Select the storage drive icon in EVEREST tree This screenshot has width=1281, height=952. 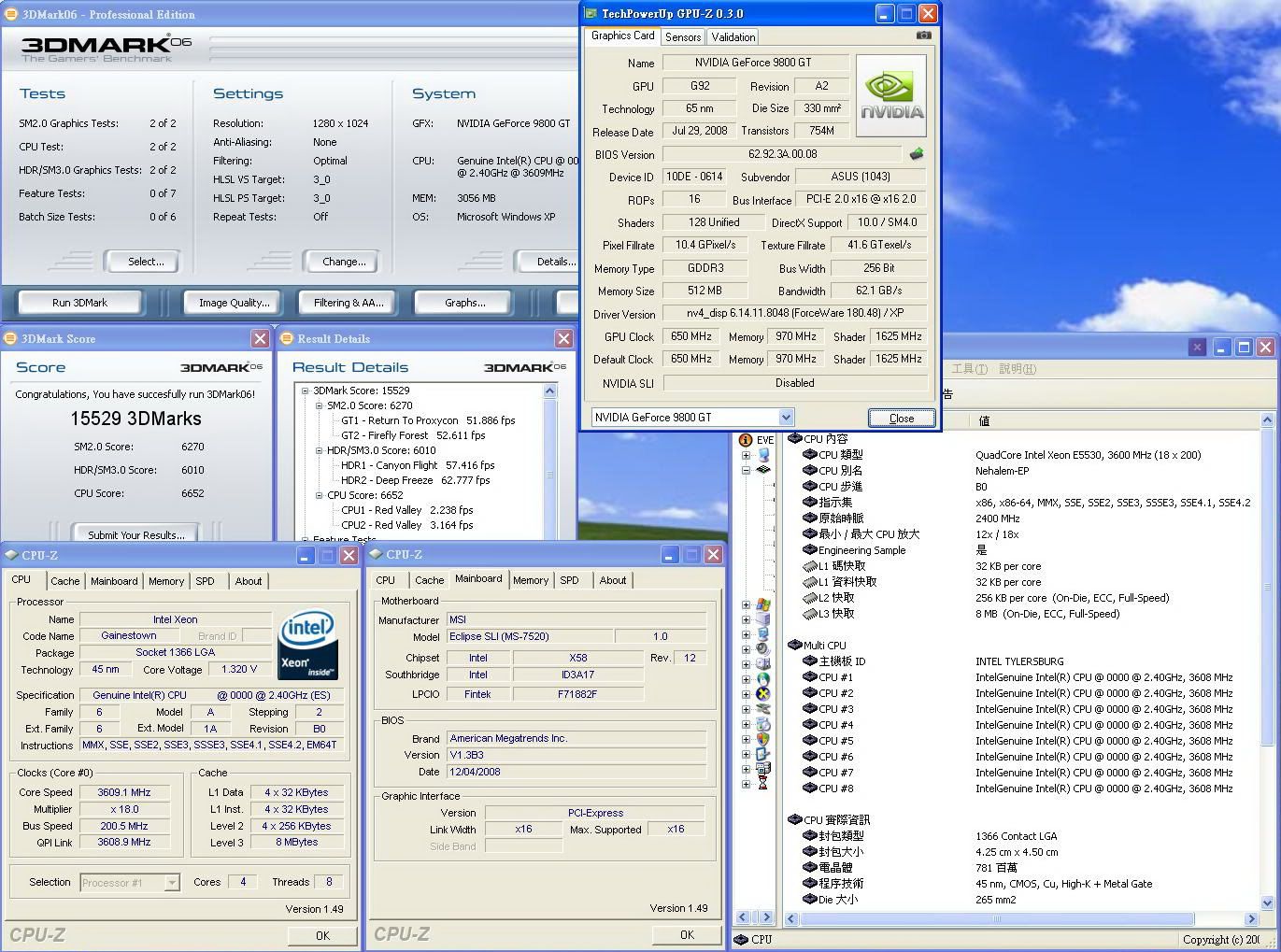click(763, 664)
